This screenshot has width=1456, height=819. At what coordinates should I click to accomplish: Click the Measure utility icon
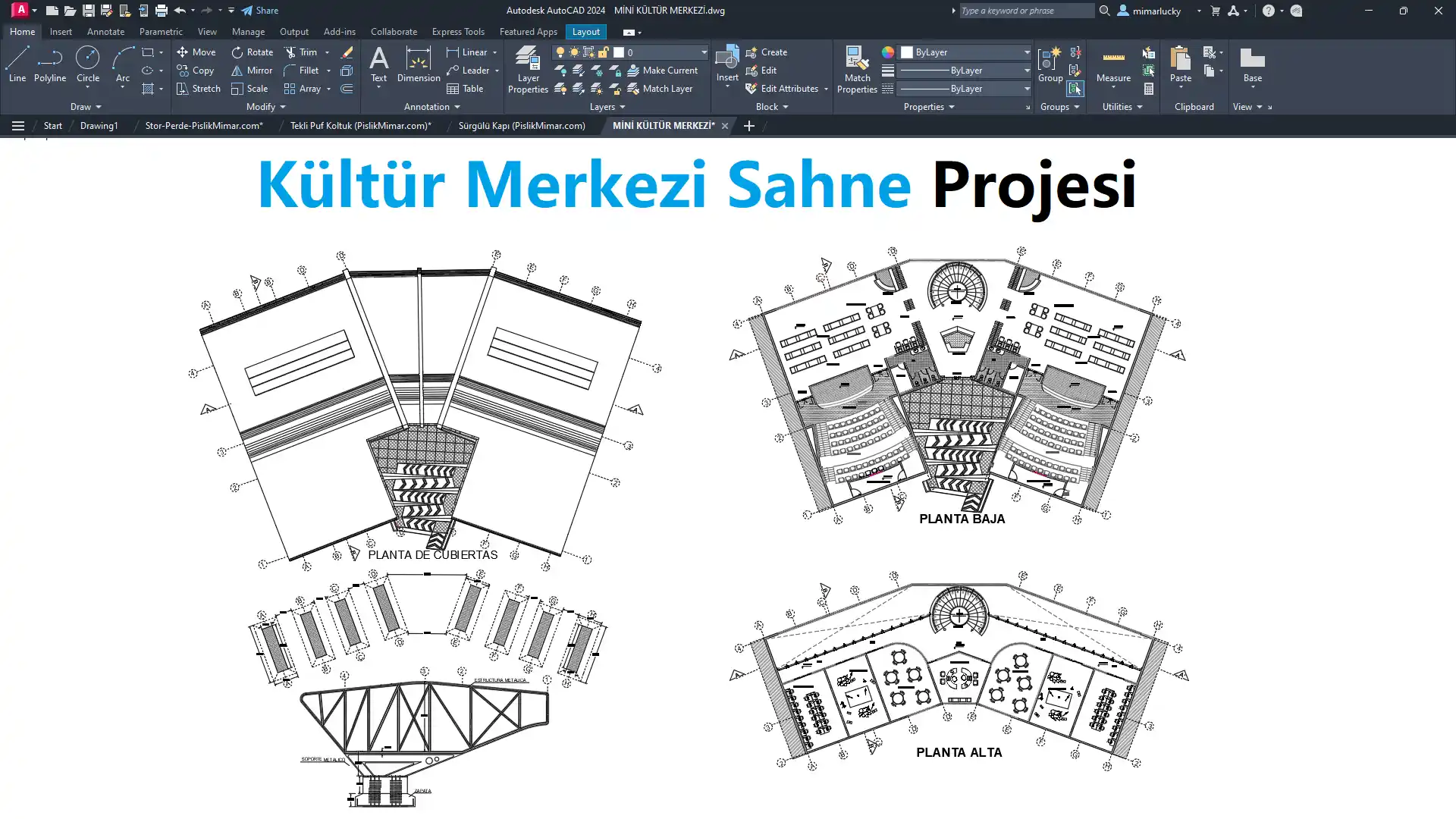[1113, 63]
